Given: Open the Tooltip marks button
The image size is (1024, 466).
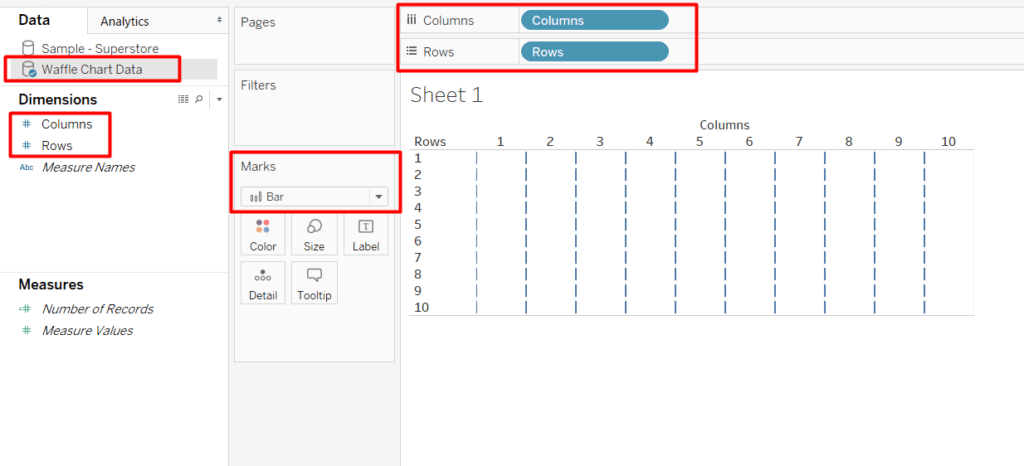Looking at the screenshot, I should (x=314, y=283).
